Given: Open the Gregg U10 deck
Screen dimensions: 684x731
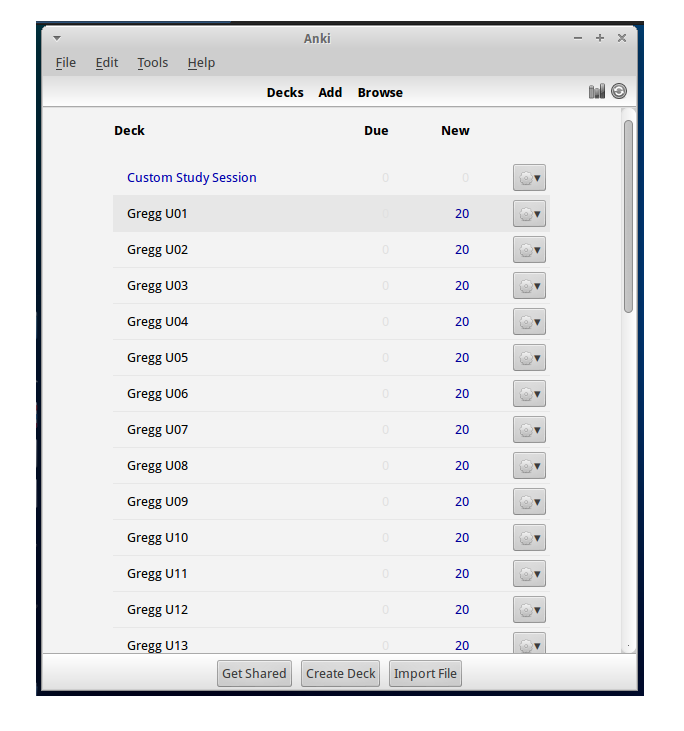Looking at the screenshot, I should click(157, 538).
